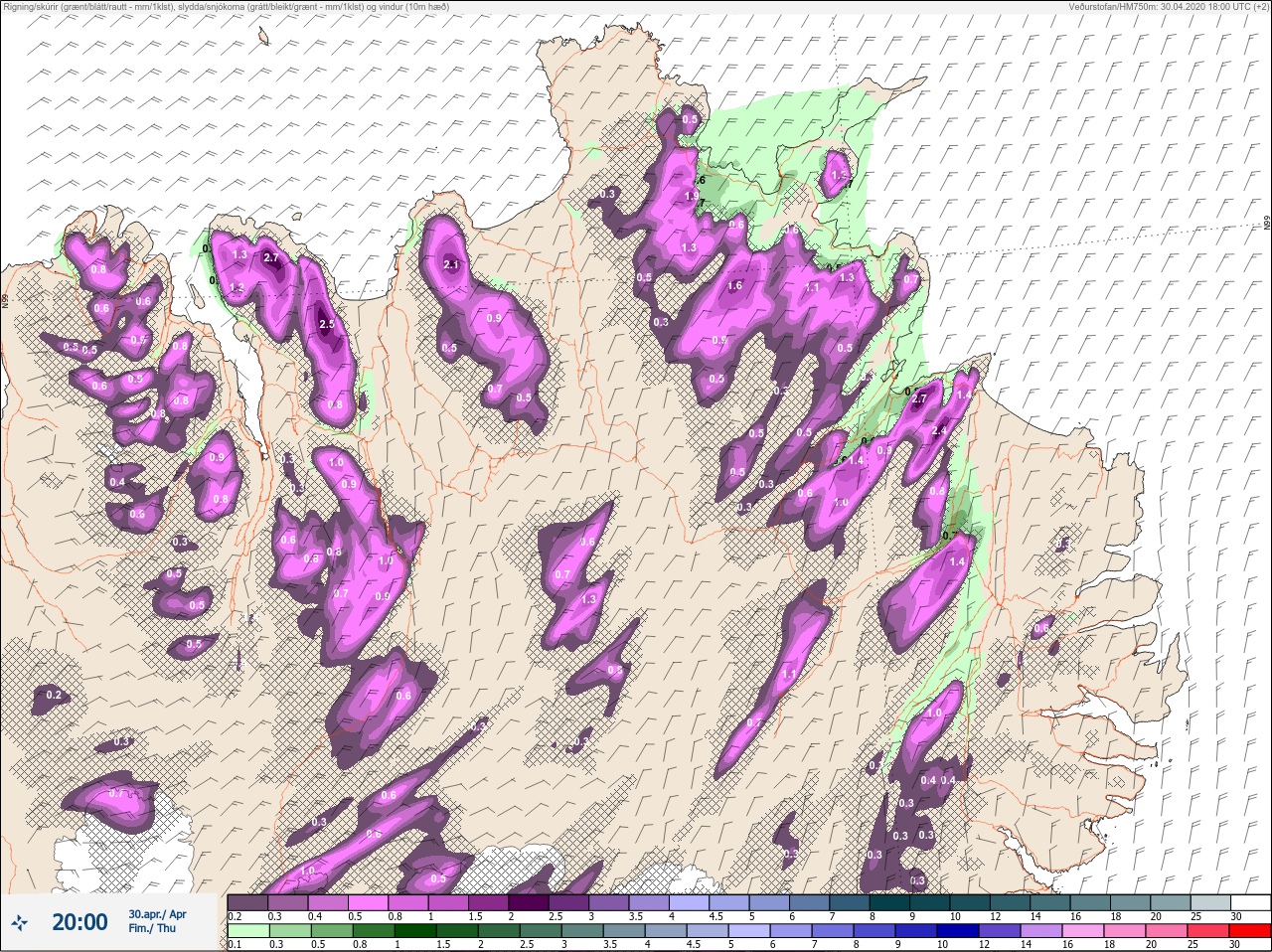Click the 2.4 precipitation value on the map

tap(940, 430)
